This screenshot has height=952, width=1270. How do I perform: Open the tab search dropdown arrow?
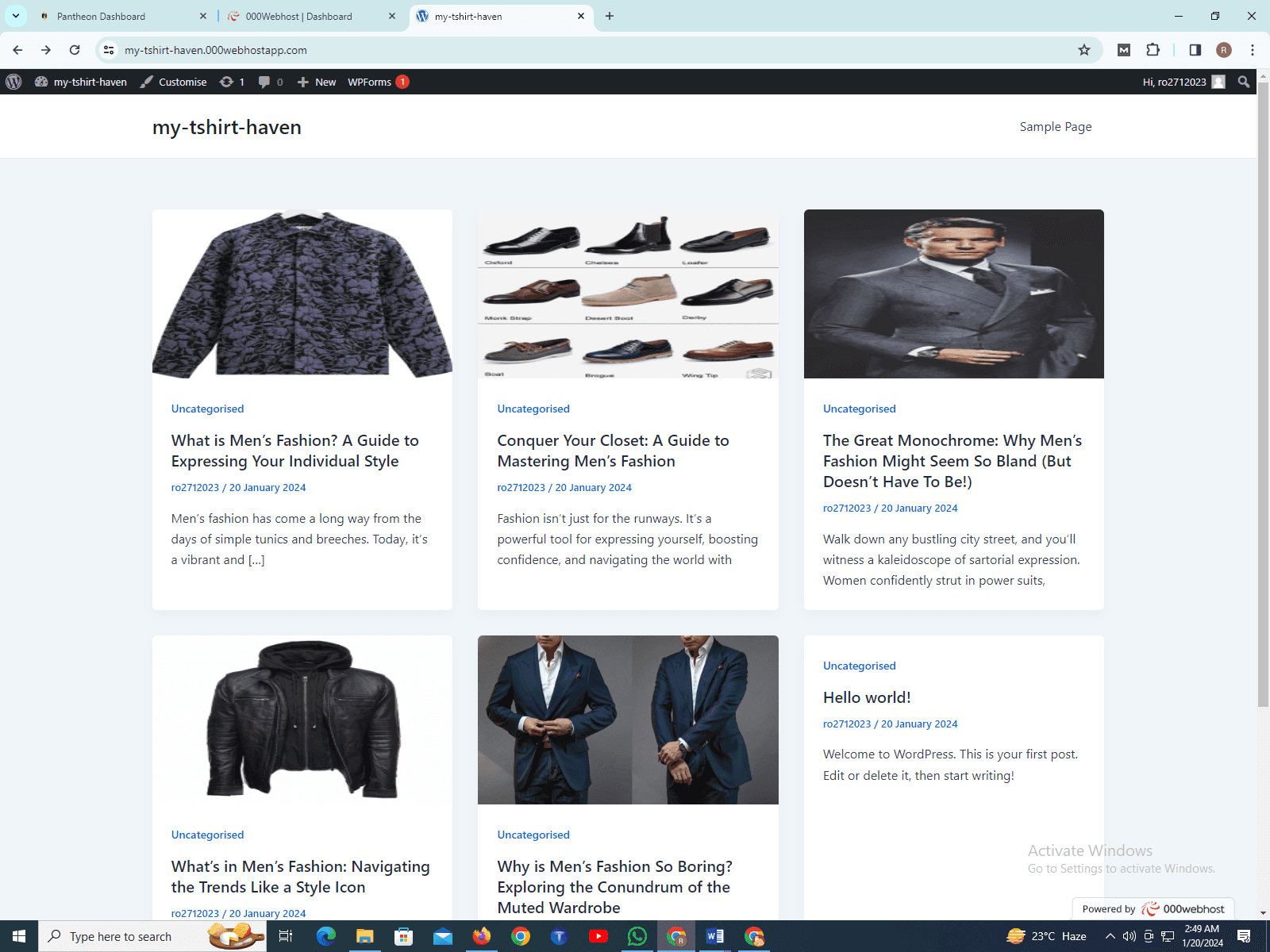(15, 16)
